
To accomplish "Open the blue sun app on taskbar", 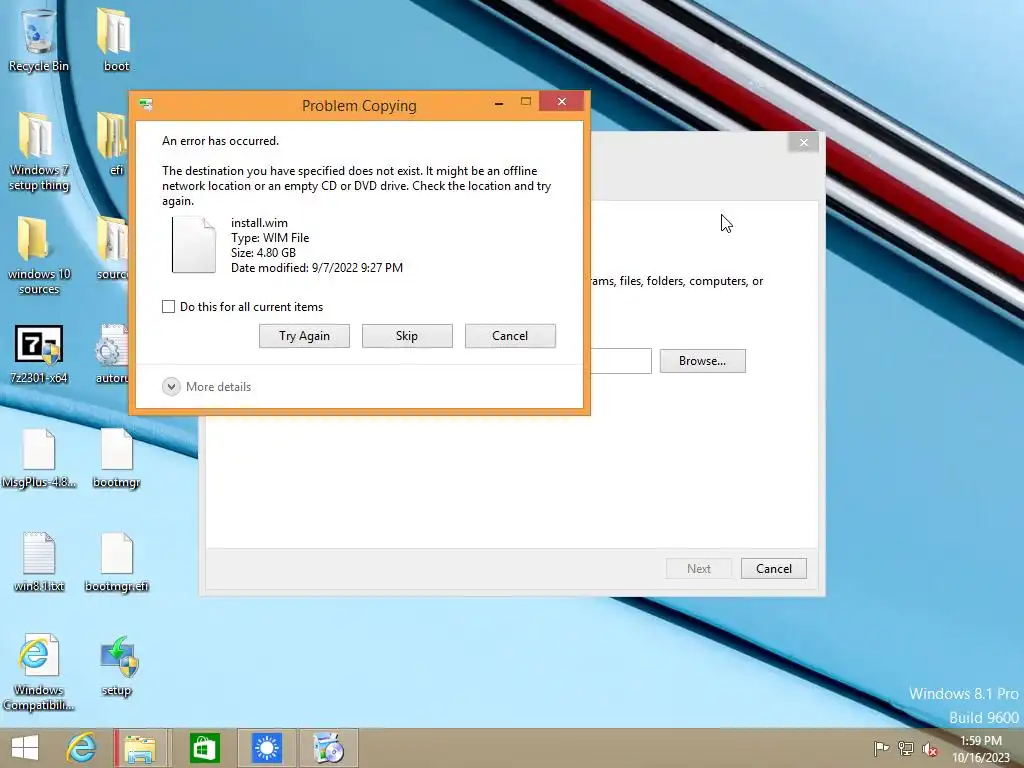I will pyautogui.click(x=266, y=748).
